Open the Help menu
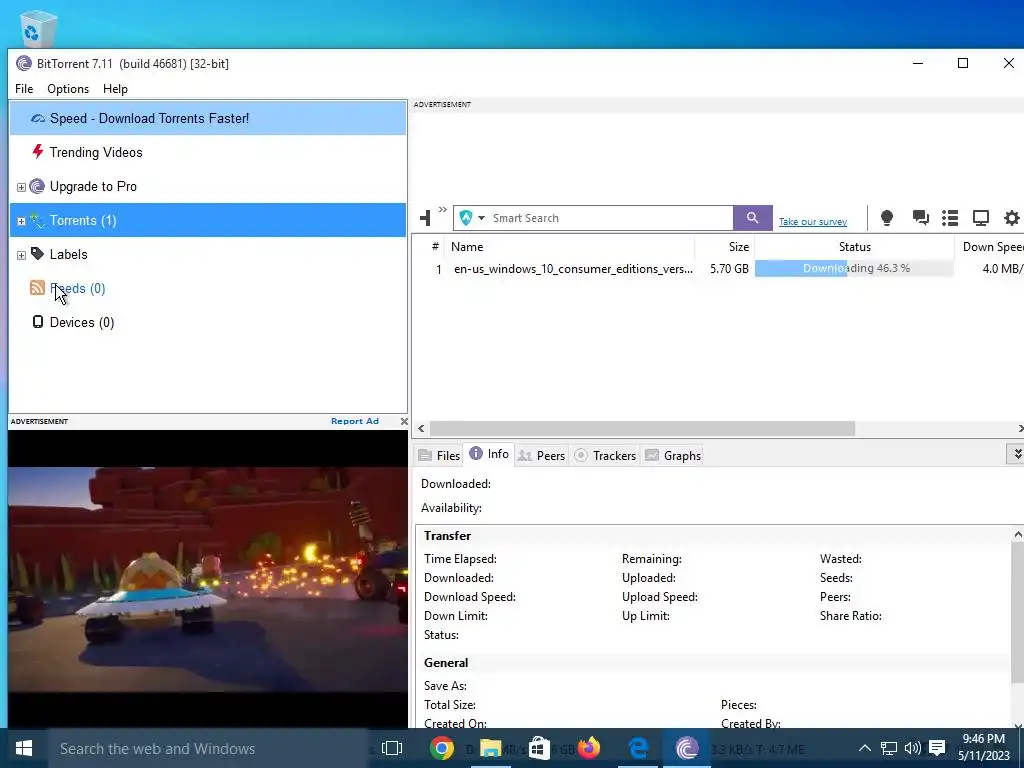This screenshot has width=1024, height=768. pyautogui.click(x=116, y=89)
